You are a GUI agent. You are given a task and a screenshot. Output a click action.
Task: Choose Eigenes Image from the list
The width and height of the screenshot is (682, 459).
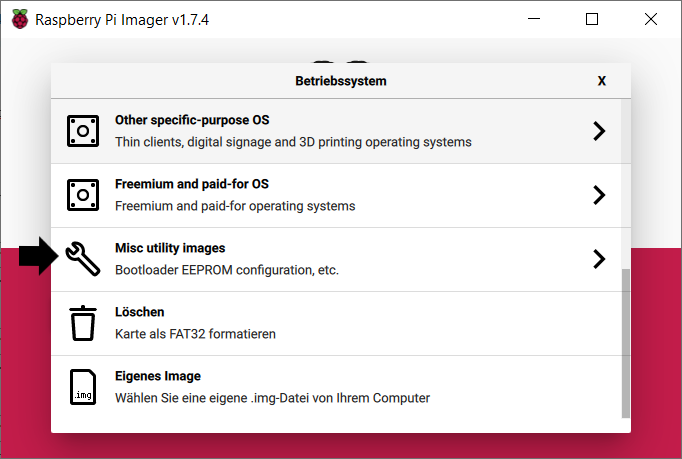point(336,387)
